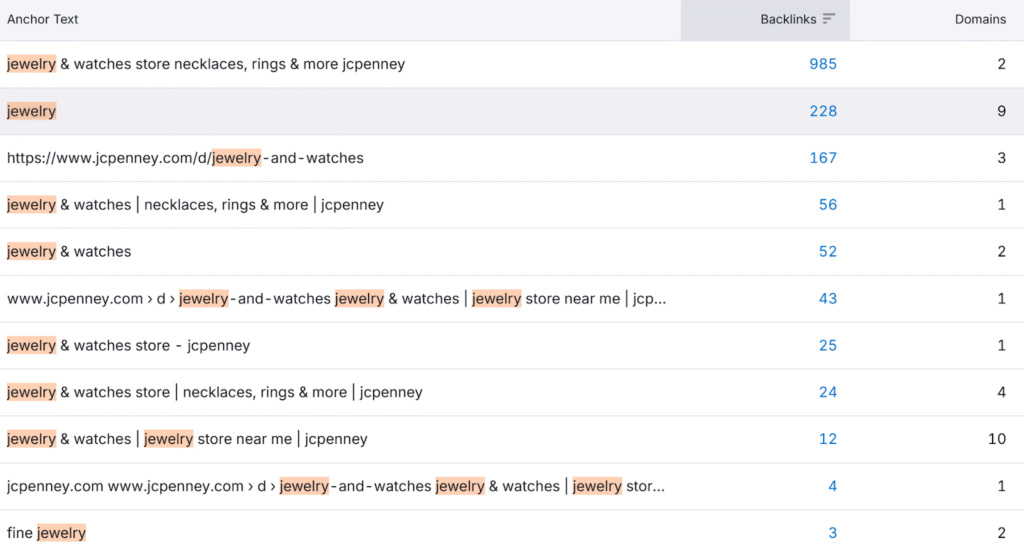
Task: Click the domains value 10
Action: [997, 439]
